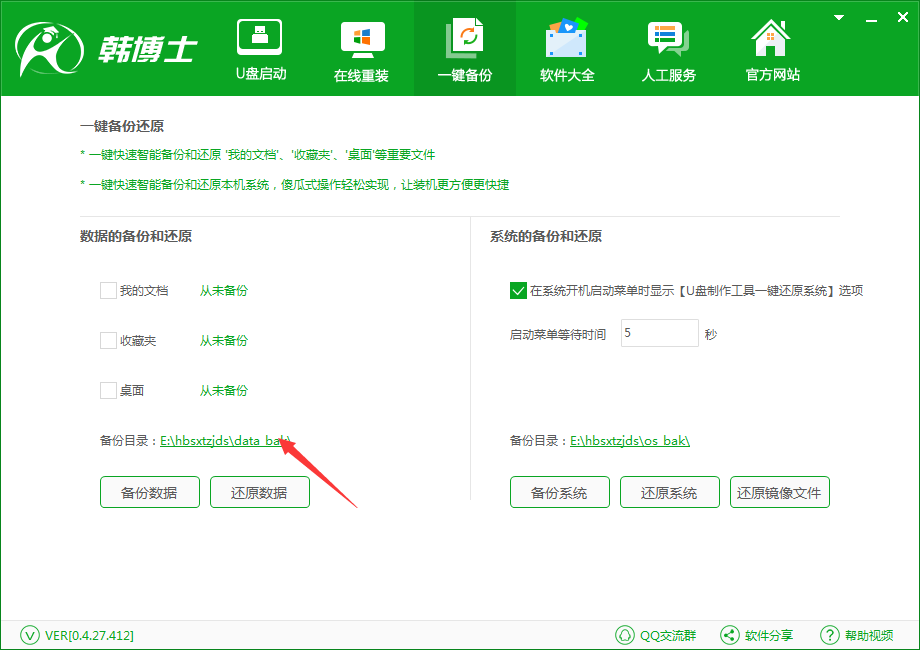The image size is (920, 650).
Task: Enable the 桌面 backup checkbox
Action: click(x=108, y=390)
